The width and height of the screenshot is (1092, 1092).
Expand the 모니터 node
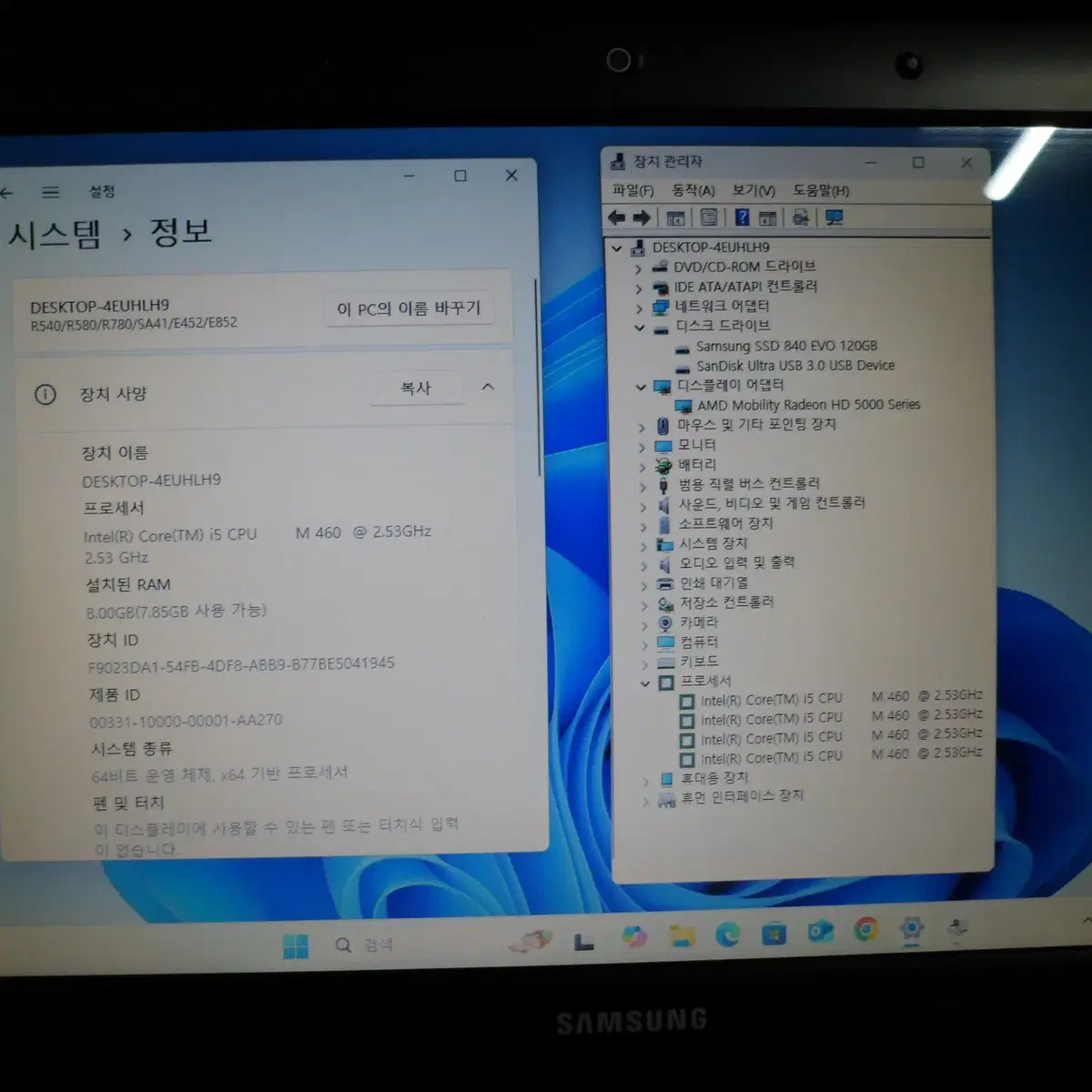642,447
